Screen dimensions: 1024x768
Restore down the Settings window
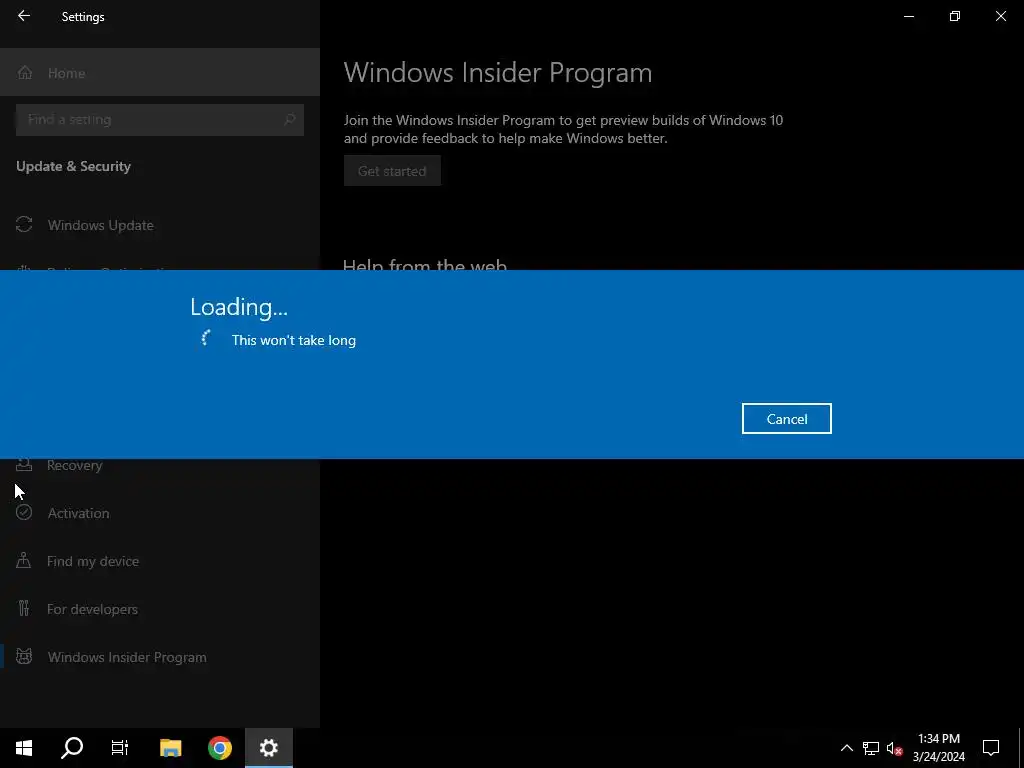(955, 16)
